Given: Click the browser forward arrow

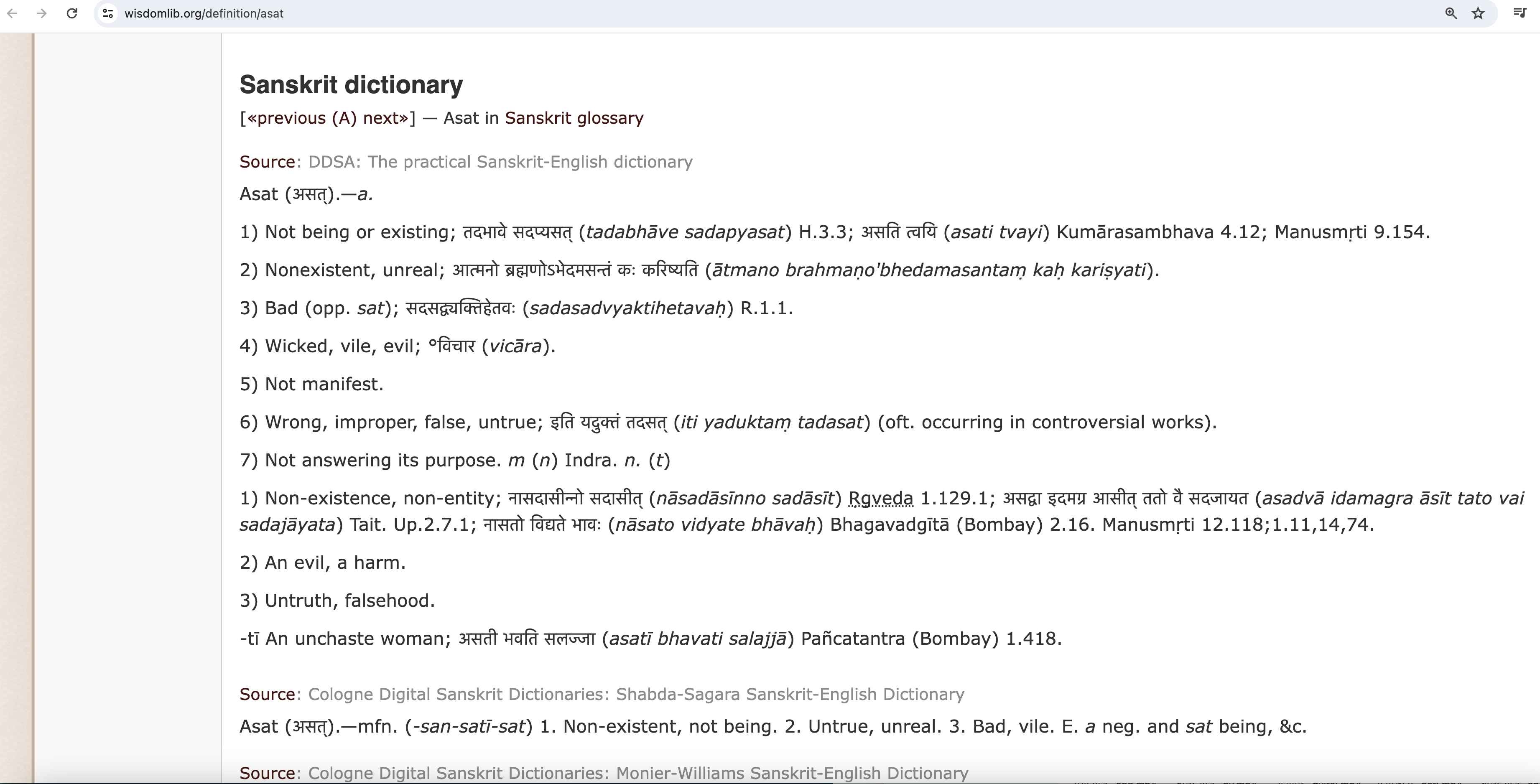Looking at the screenshot, I should 41,13.
